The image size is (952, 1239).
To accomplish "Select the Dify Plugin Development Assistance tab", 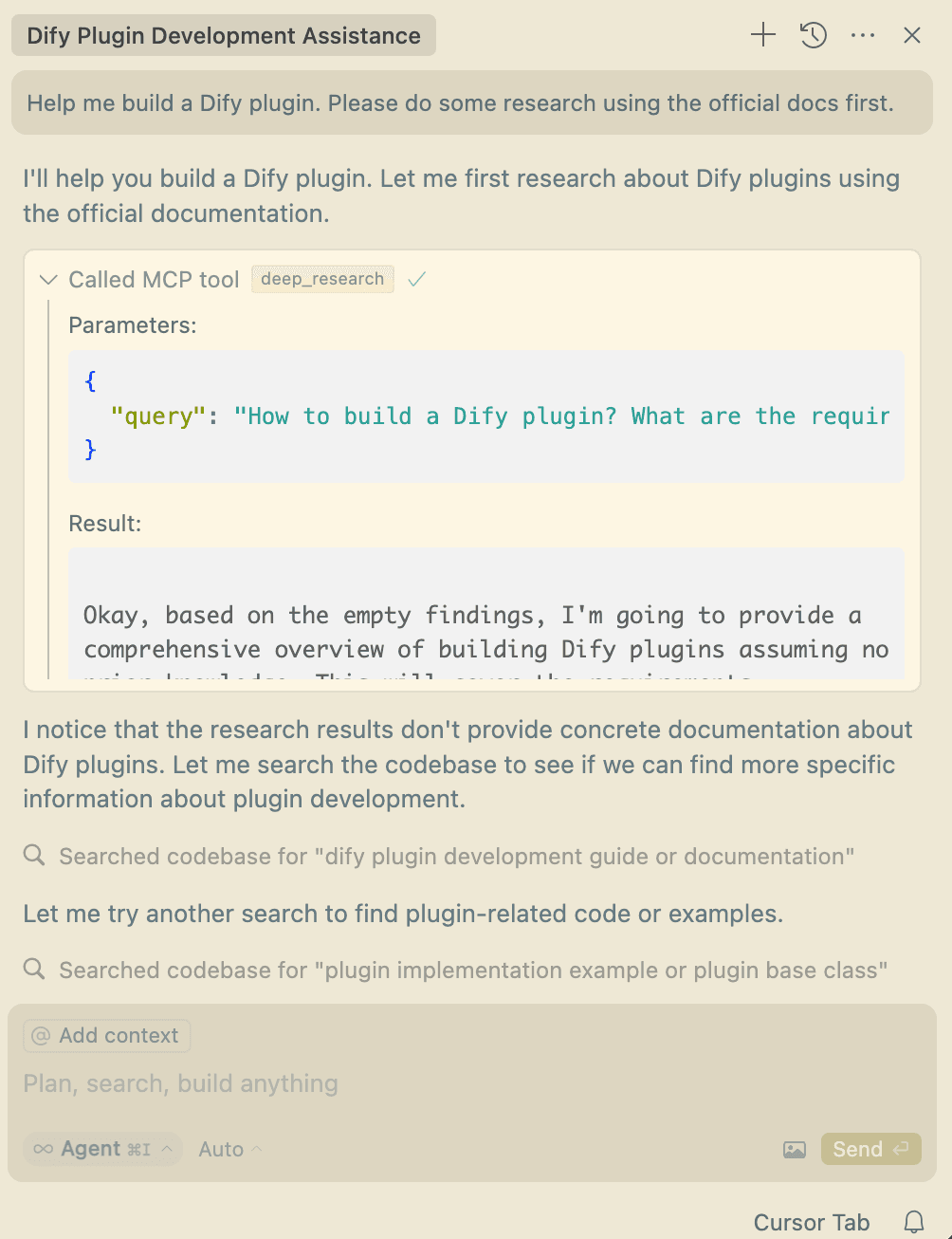I will [x=224, y=36].
